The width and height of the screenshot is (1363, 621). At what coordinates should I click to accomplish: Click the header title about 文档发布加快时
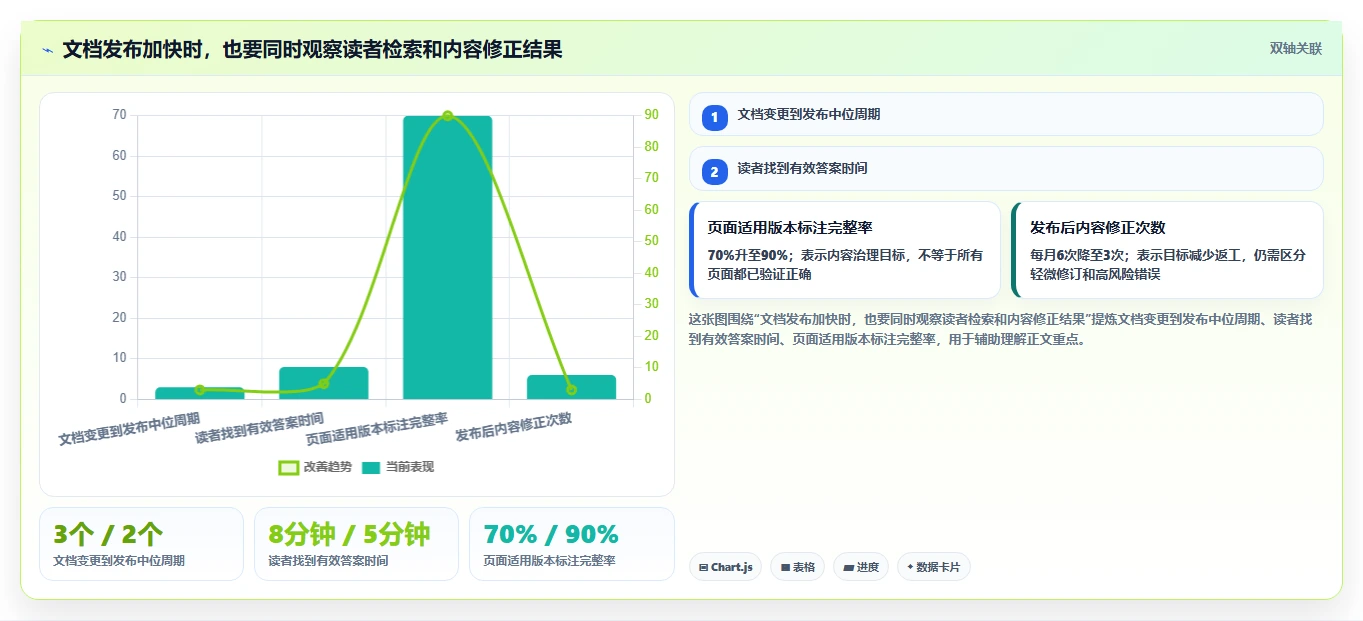pos(312,50)
